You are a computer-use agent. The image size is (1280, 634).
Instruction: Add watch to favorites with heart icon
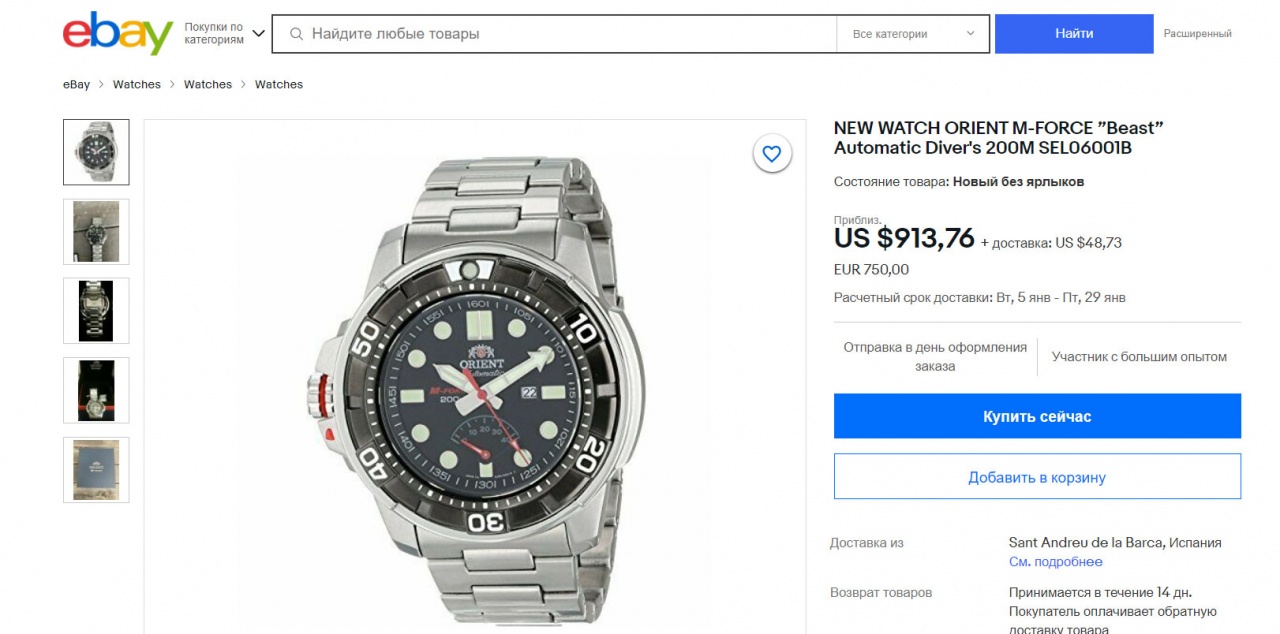click(x=771, y=154)
